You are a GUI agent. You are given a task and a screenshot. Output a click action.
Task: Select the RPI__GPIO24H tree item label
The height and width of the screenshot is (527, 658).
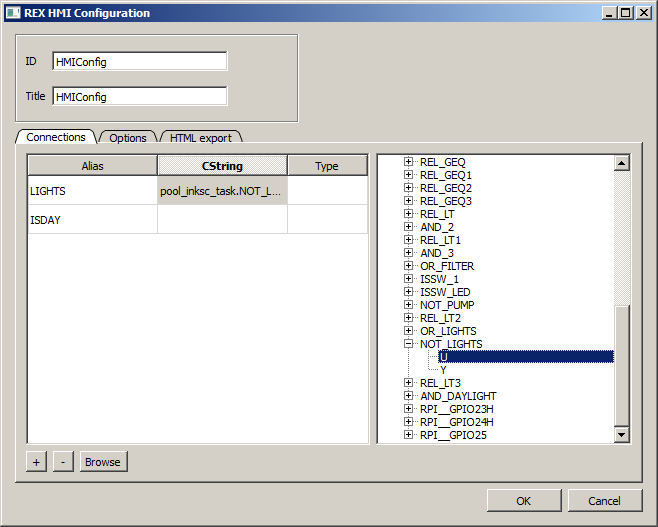click(457, 422)
